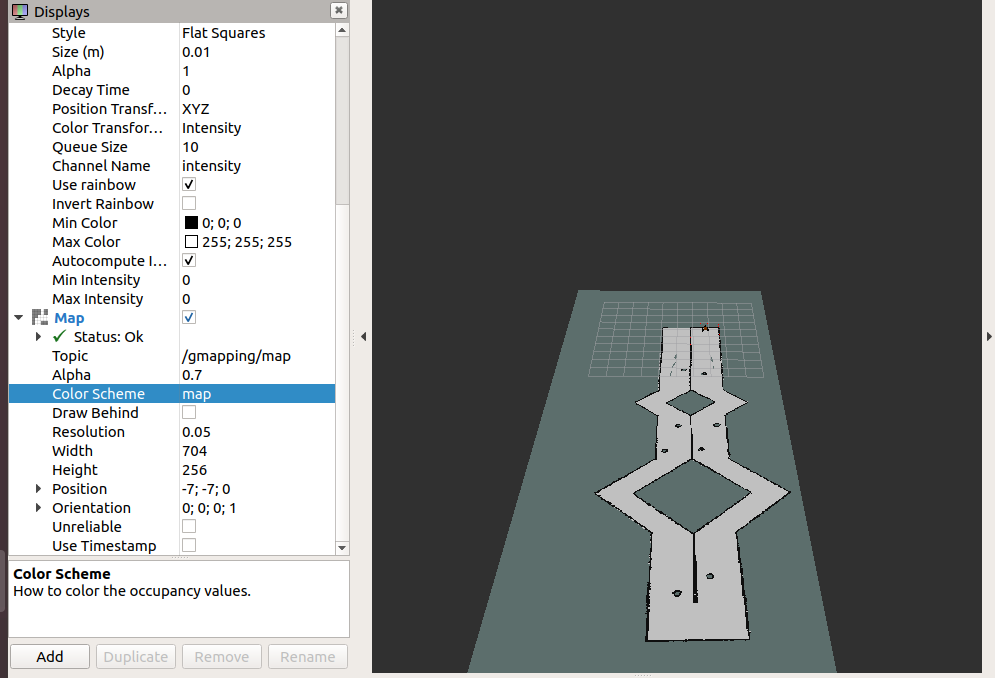Hide the Map display by unchecking its checkbox

click(x=189, y=317)
